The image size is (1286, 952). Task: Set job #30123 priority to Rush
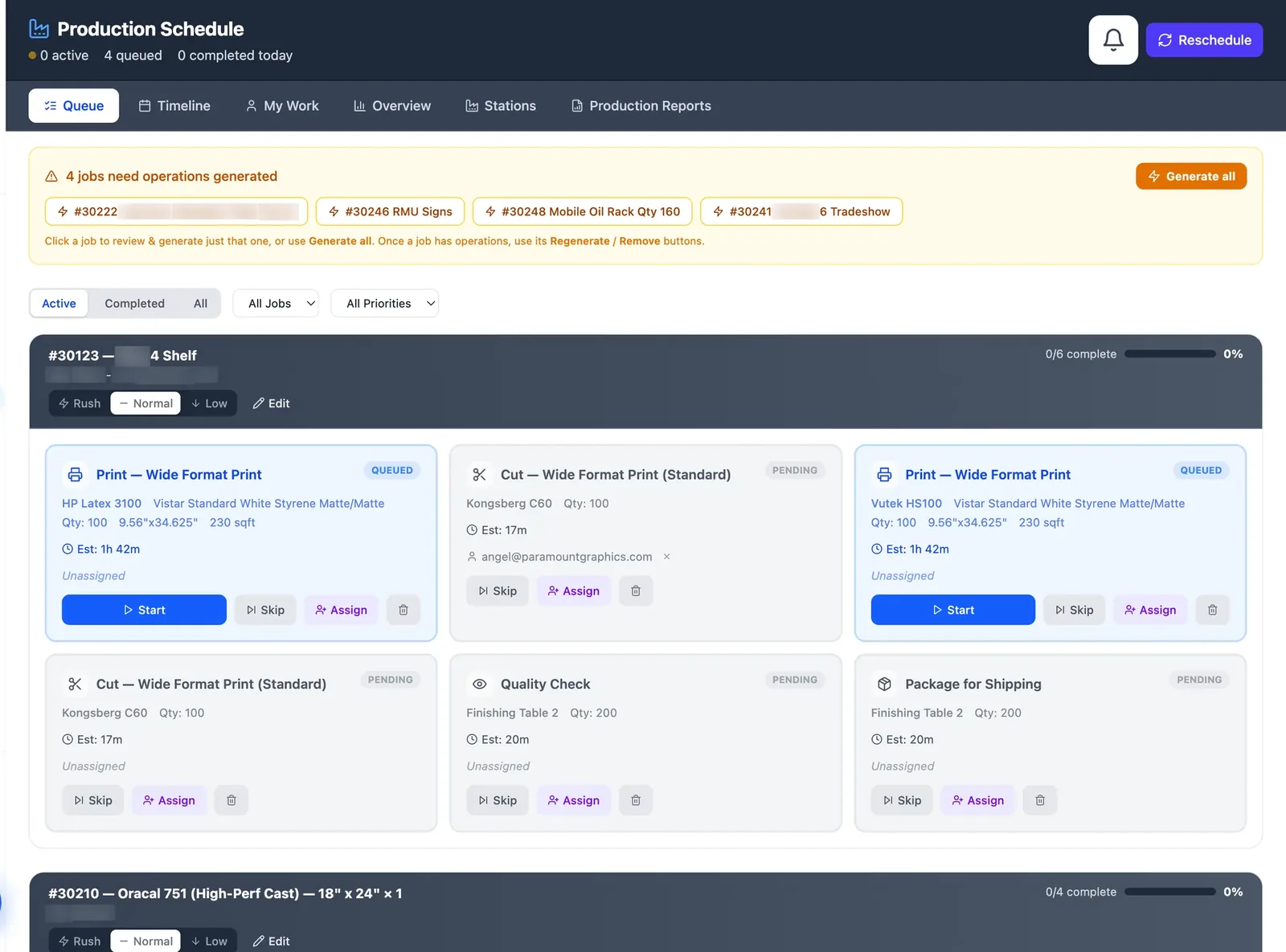(80, 403)
